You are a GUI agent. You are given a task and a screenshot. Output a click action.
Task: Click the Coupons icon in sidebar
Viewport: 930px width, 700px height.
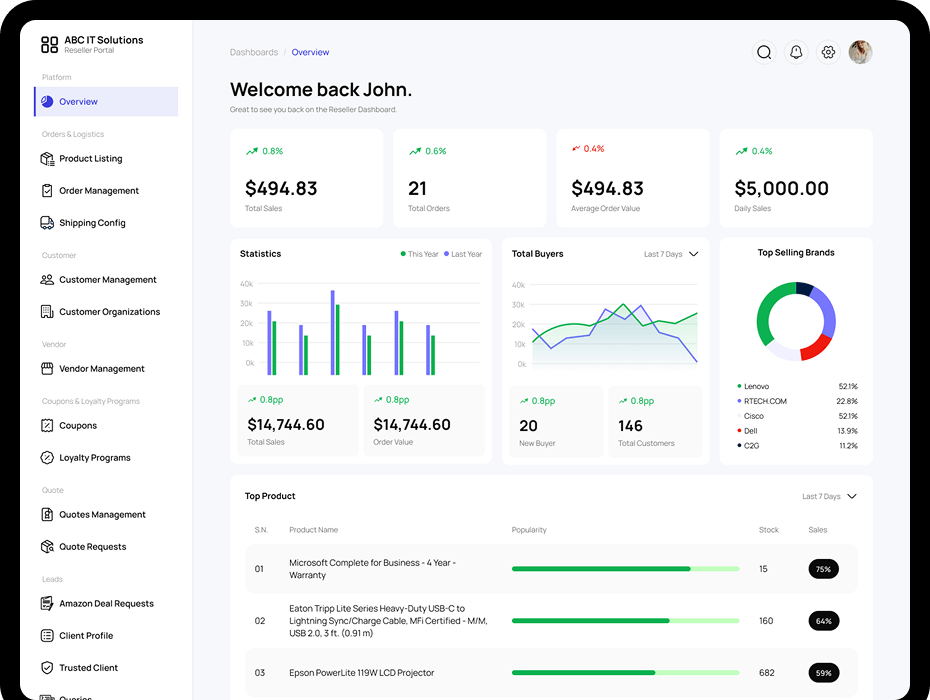tap(47, 426)
